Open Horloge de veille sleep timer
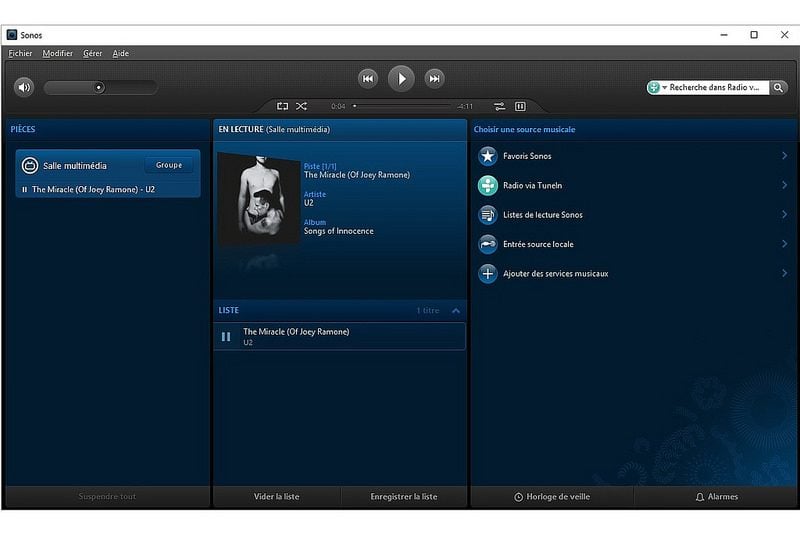Viewport: 800px width, 534px height. pyautogui.click(x=552, y=496)
